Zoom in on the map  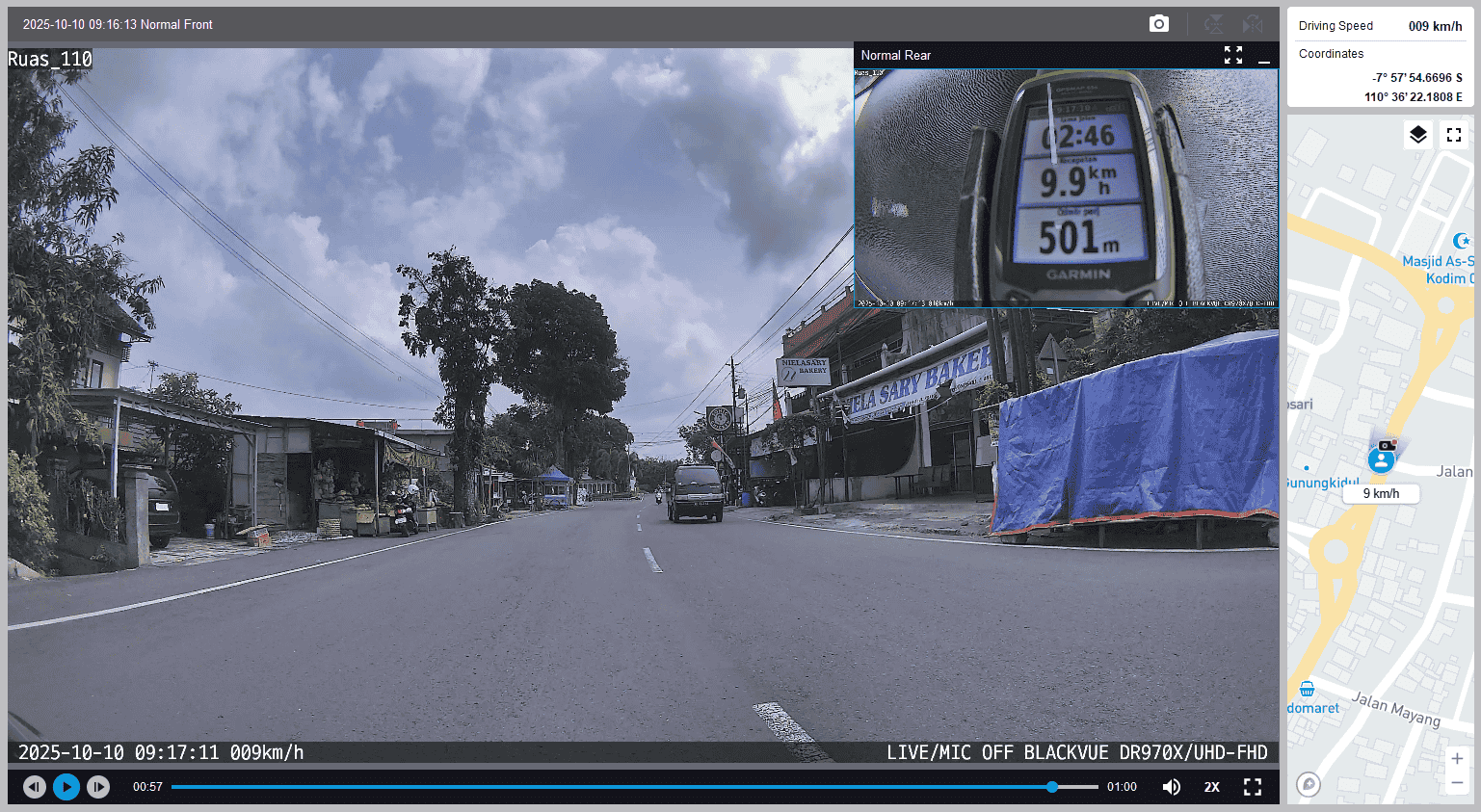coord(1457,758)
